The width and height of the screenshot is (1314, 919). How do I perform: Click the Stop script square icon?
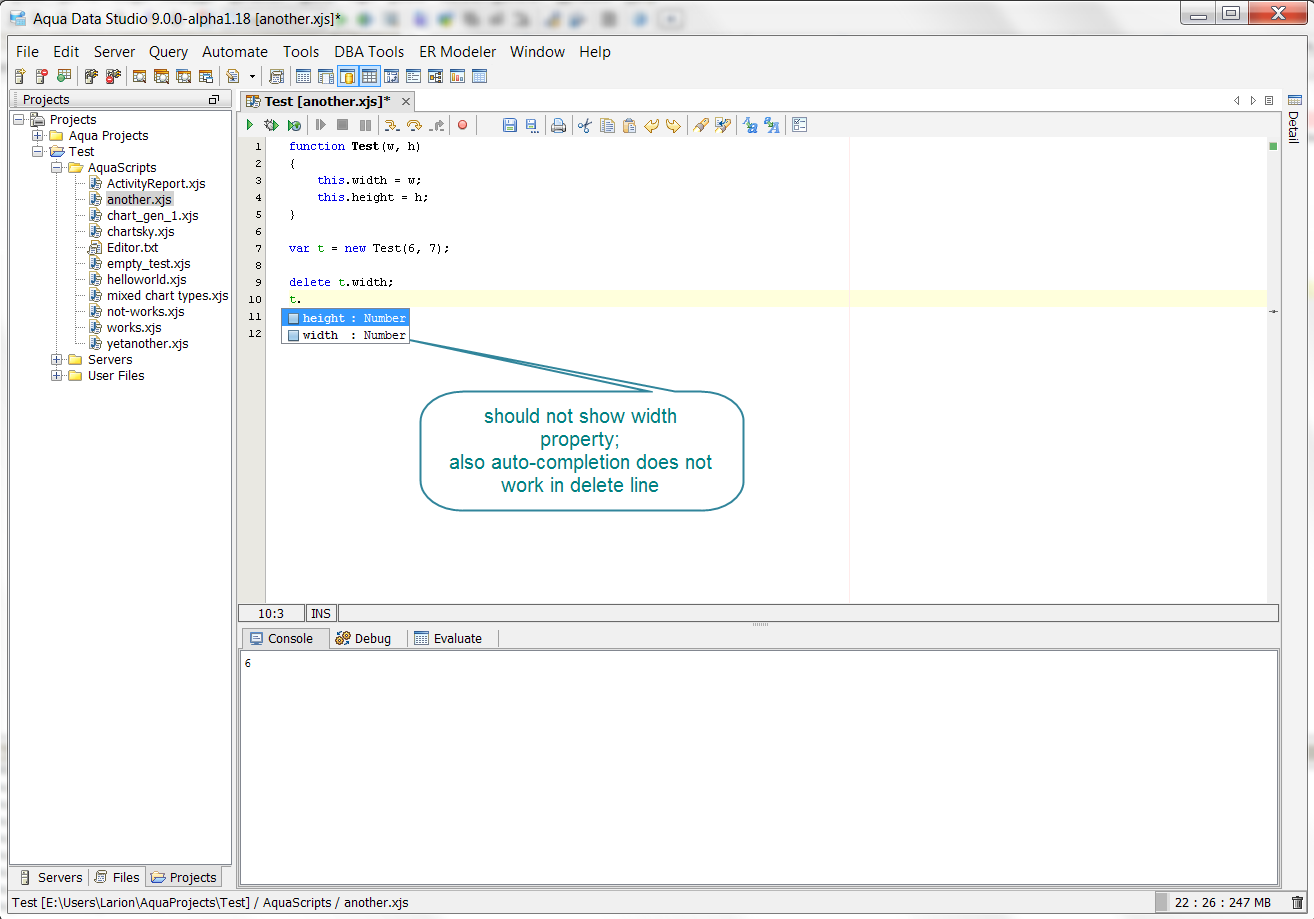coord(342,125)
